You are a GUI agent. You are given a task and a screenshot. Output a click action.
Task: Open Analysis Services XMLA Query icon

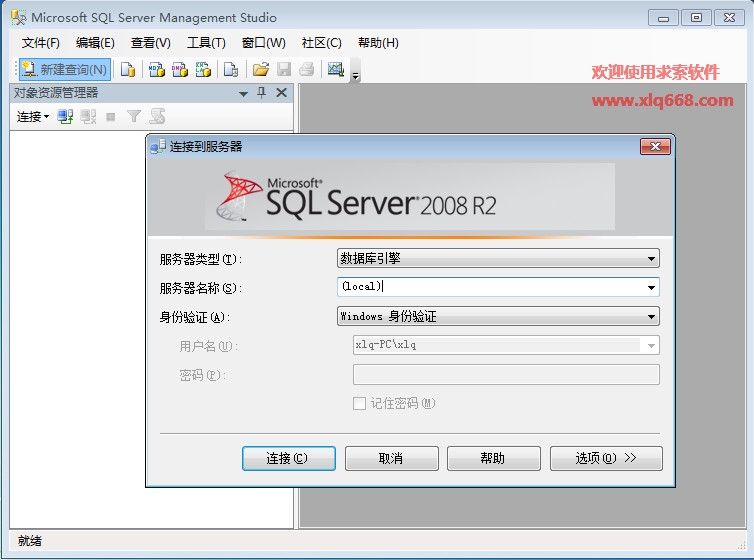pos(203,69)
